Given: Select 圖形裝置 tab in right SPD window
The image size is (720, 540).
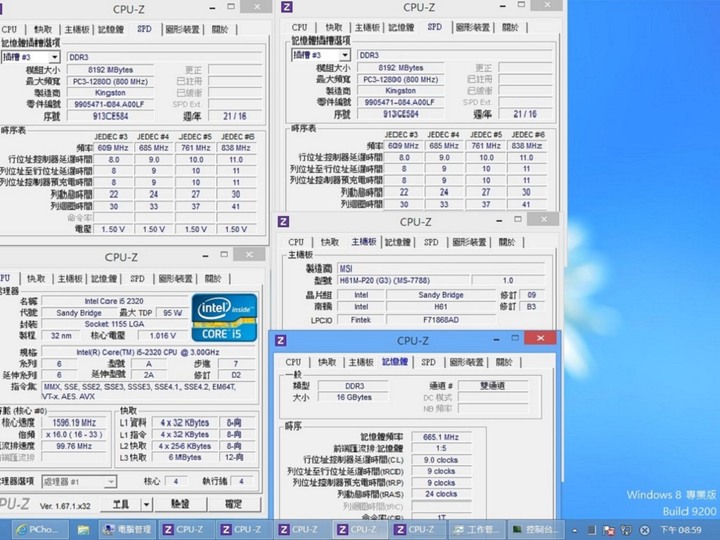Looking at the screenshot, I should tap(473, 28).
